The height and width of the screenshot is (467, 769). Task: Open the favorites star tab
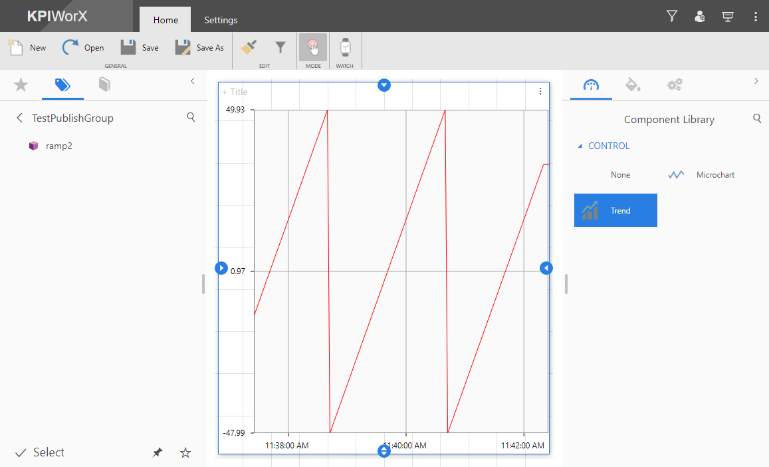(x=20, y=85)
